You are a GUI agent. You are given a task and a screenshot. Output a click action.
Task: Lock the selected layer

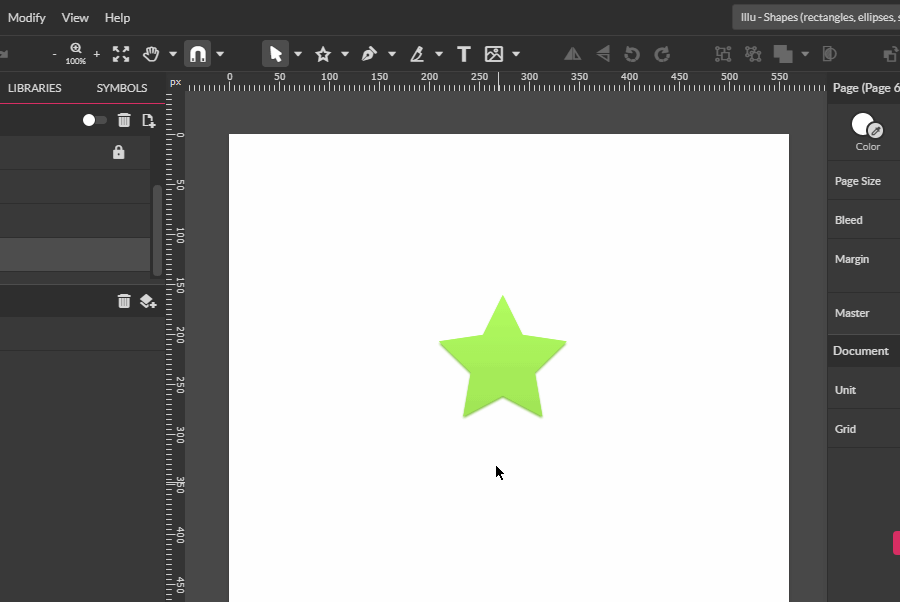(x=118, y=152)
